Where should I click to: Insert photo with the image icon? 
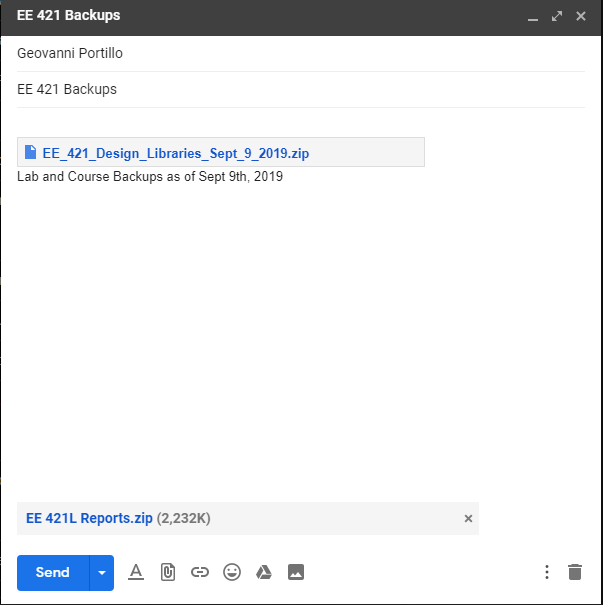click(296, 572)
